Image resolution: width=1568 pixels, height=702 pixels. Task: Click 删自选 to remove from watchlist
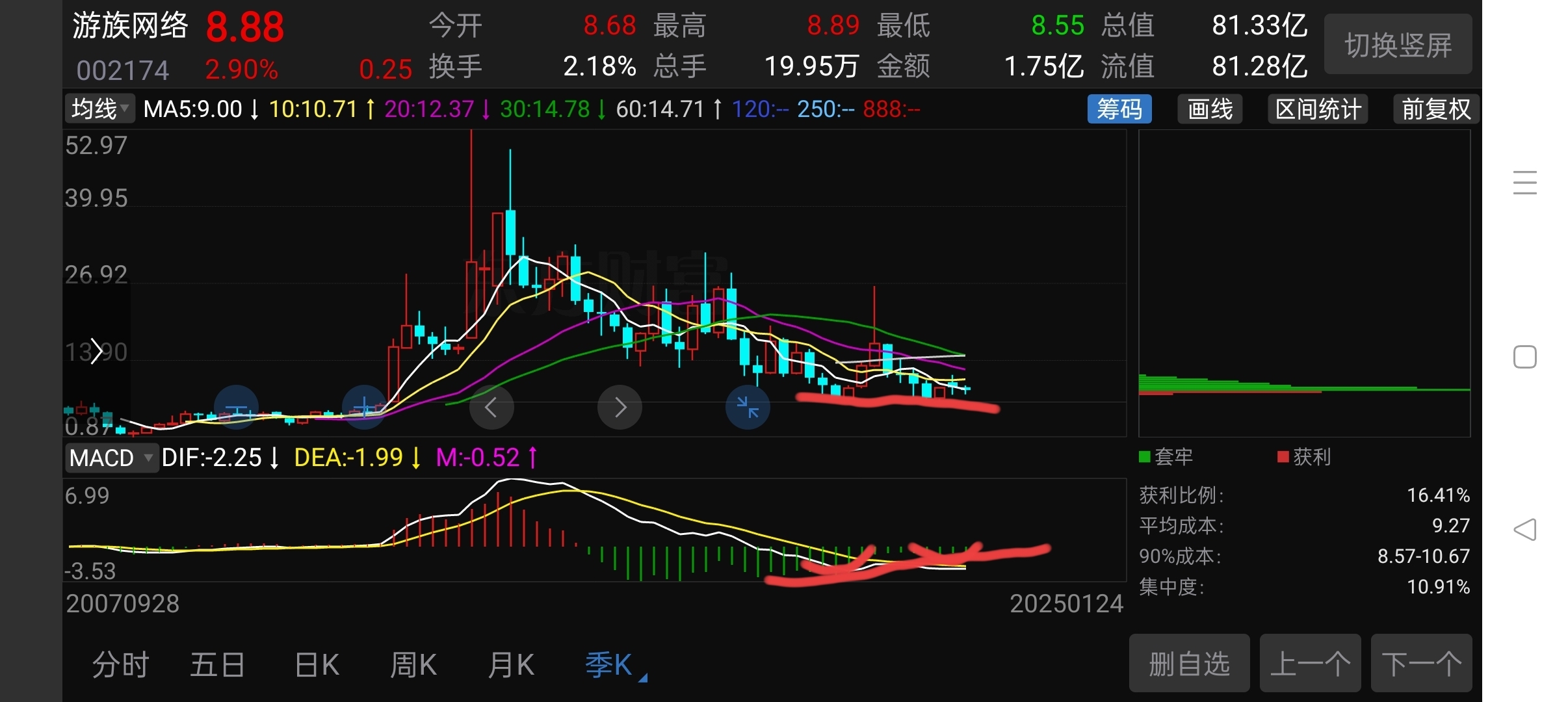[1189, 663]
